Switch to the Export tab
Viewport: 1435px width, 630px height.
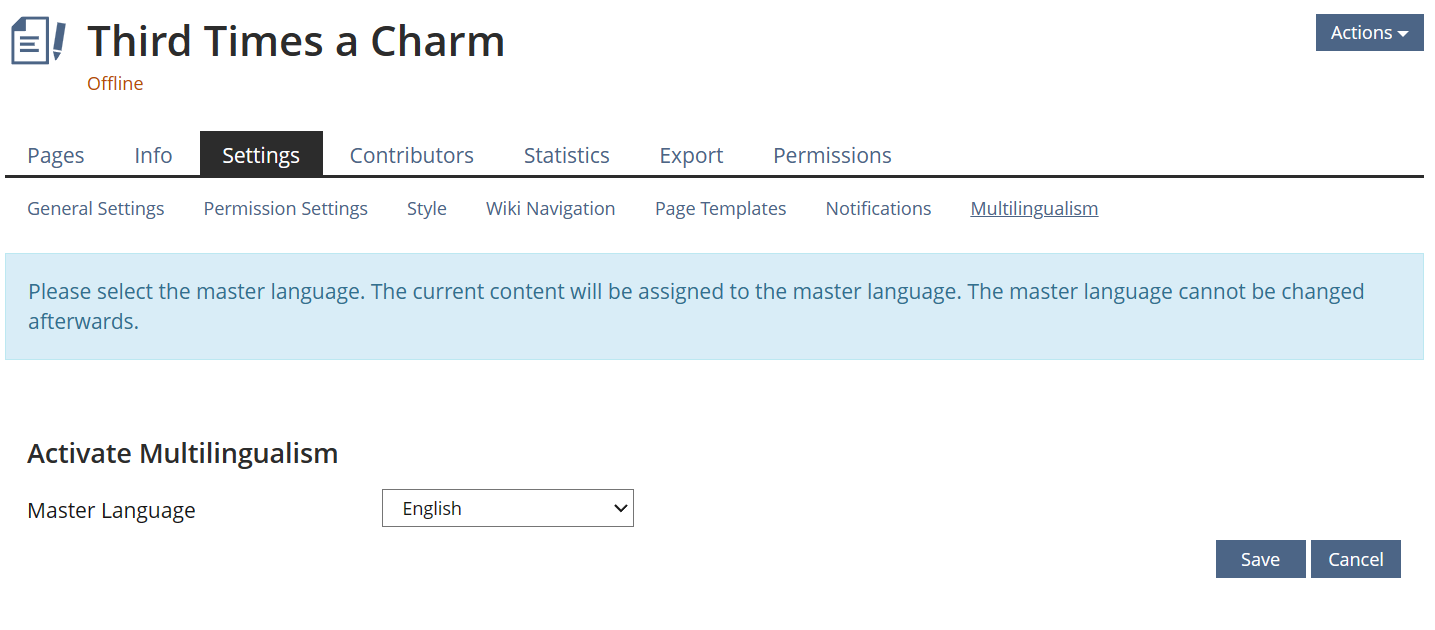click(x=691, y=155)
